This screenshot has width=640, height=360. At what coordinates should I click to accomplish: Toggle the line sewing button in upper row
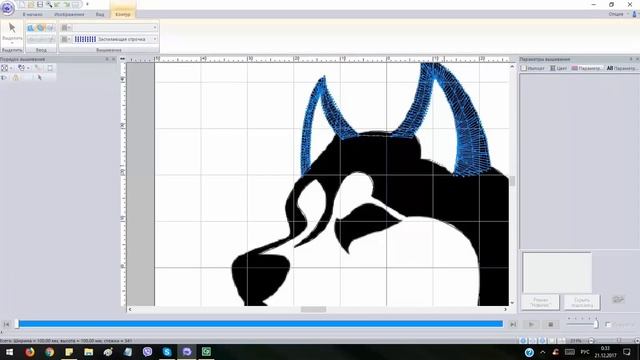(64, 27)
